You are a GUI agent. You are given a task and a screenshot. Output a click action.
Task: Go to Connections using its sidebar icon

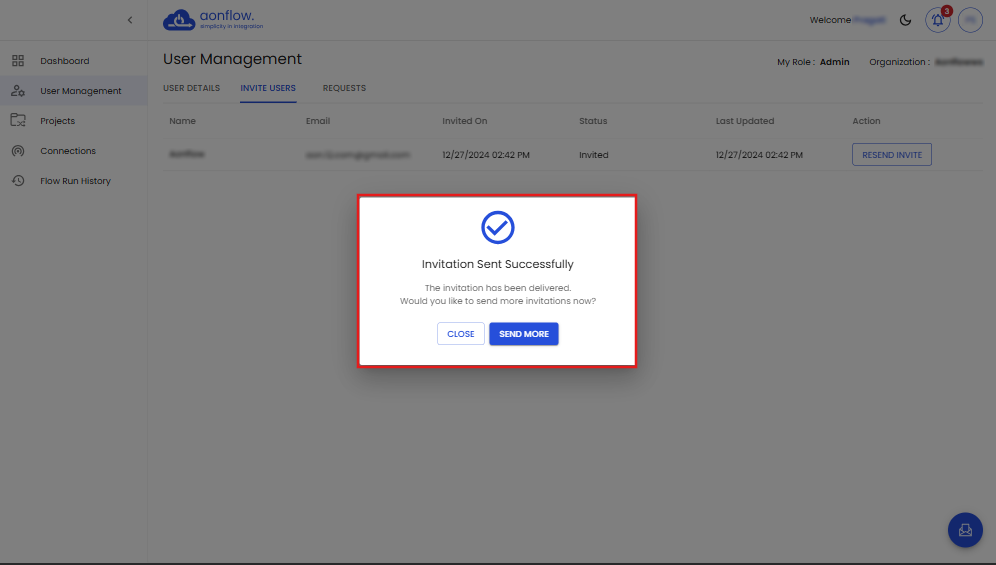18,151
